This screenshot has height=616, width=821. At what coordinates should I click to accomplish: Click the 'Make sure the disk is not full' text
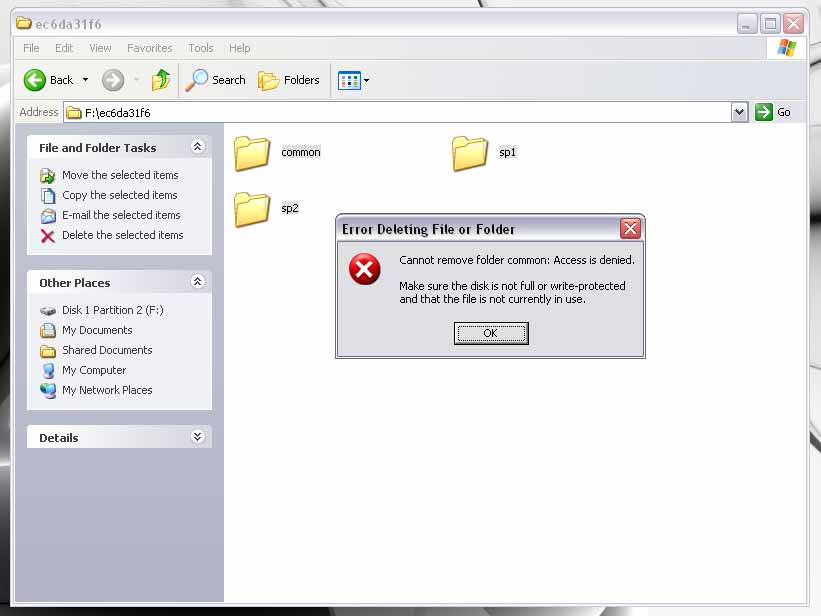(x=512, y=292)
